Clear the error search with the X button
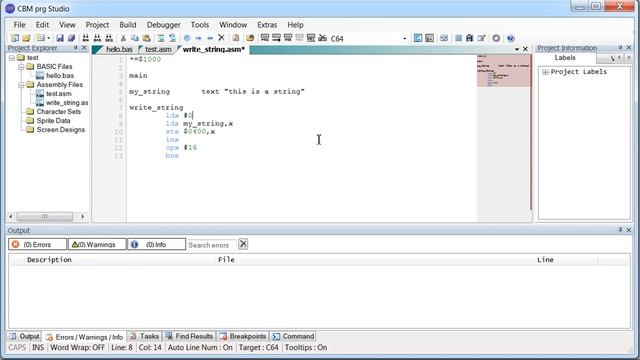 click(x=243, y=244)
